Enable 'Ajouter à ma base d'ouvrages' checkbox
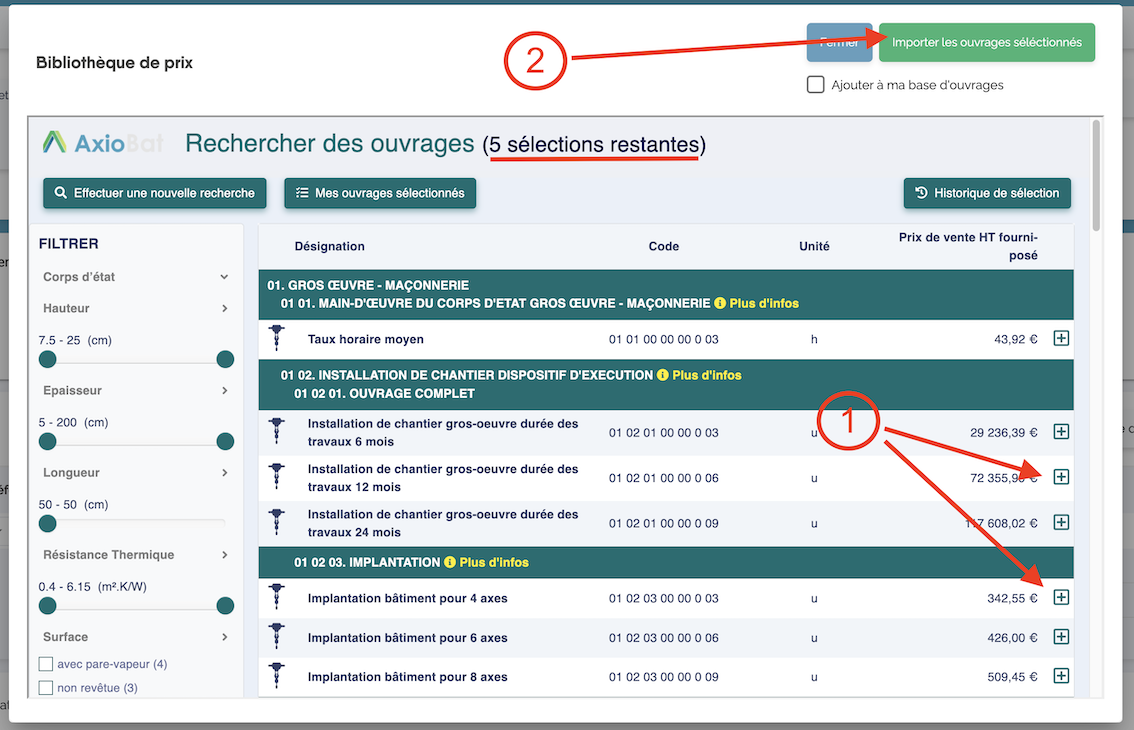The image size is (1134, 730). pyautogui.click(x=815, y=85)
